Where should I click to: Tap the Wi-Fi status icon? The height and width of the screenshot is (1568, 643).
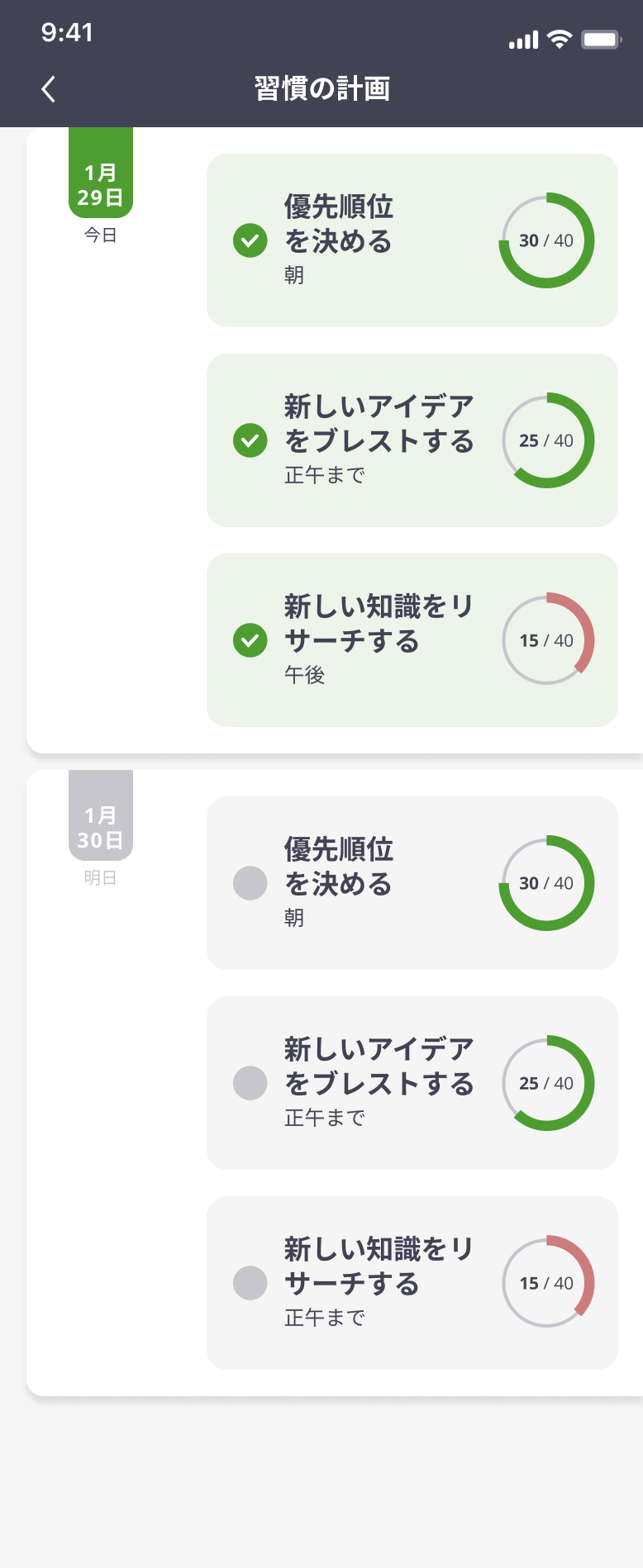tap(560, 40)
